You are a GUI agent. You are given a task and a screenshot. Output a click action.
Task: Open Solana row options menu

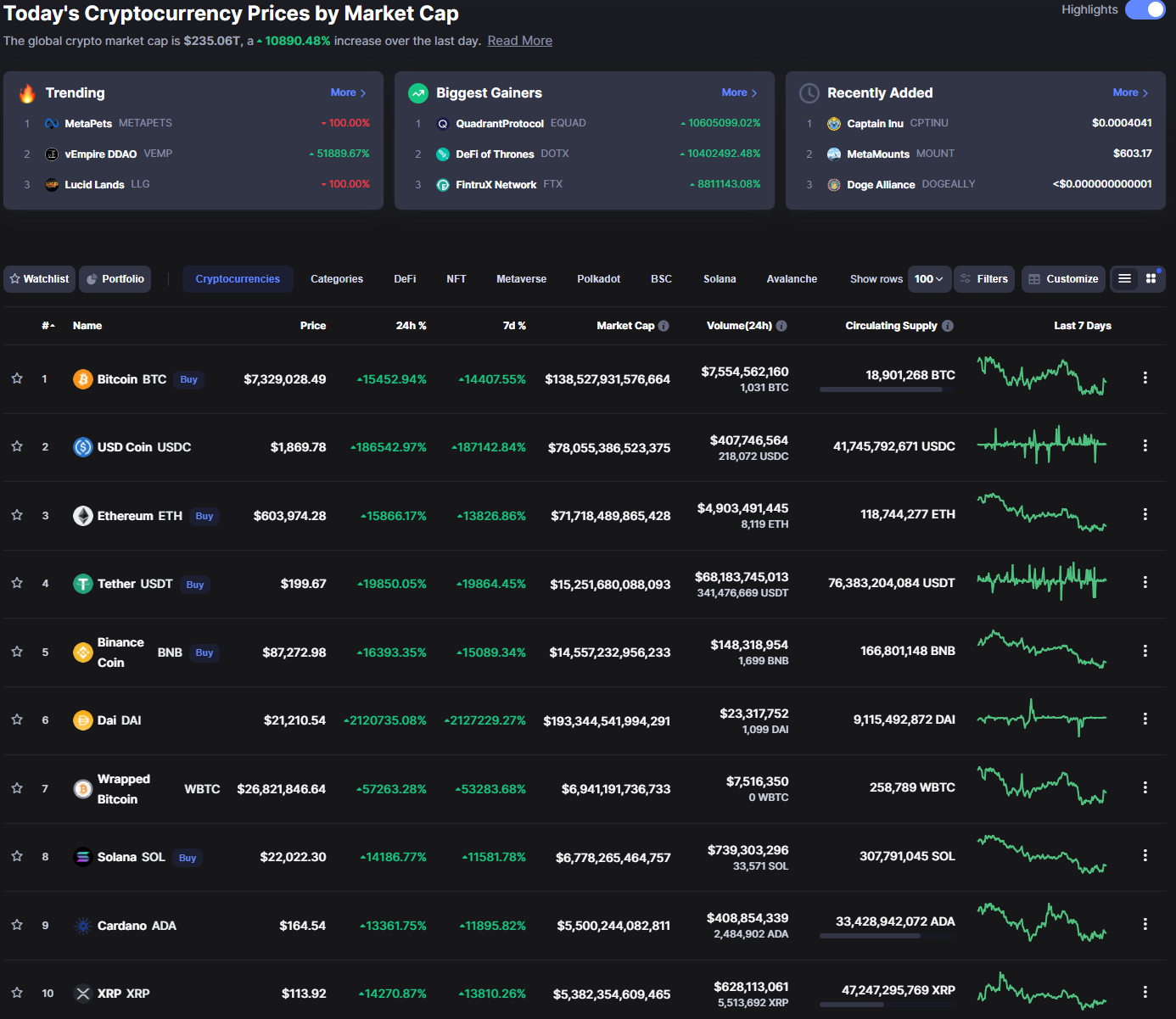[1145, 855]
